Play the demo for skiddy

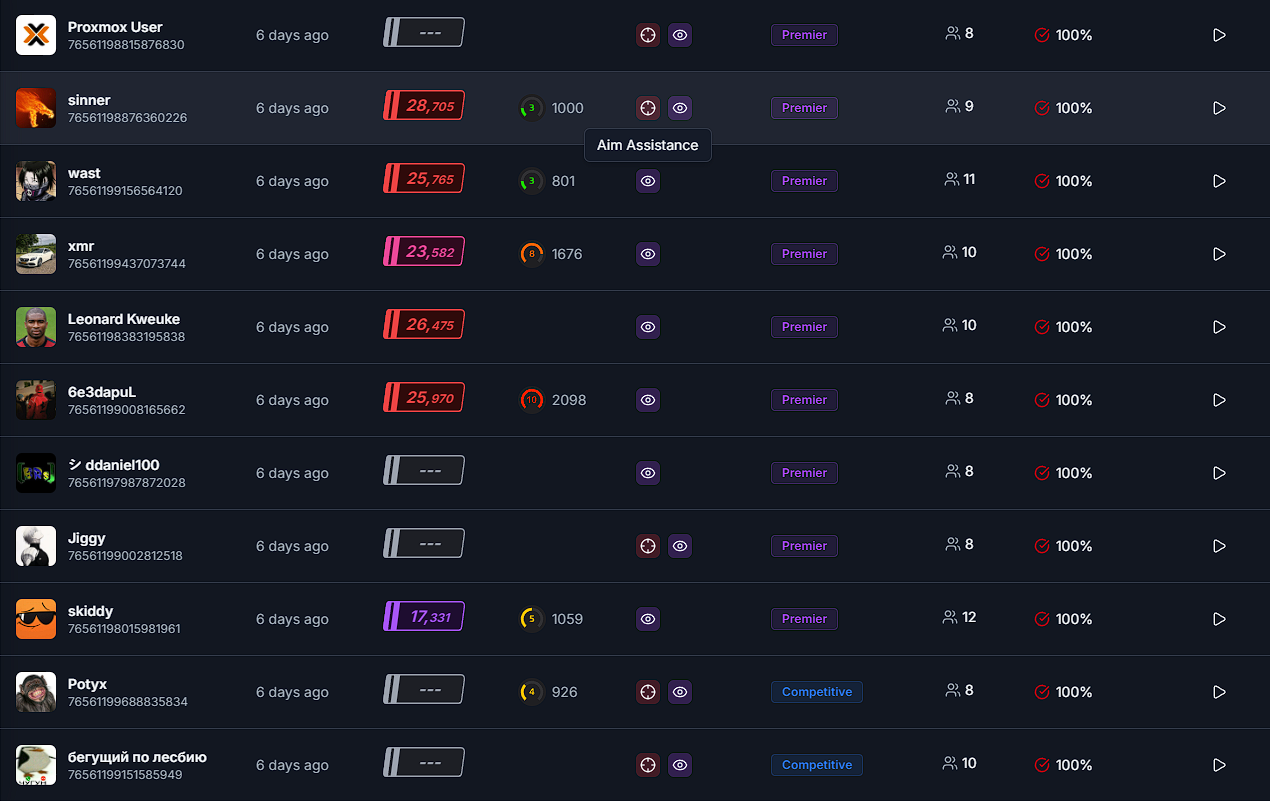1219,619
